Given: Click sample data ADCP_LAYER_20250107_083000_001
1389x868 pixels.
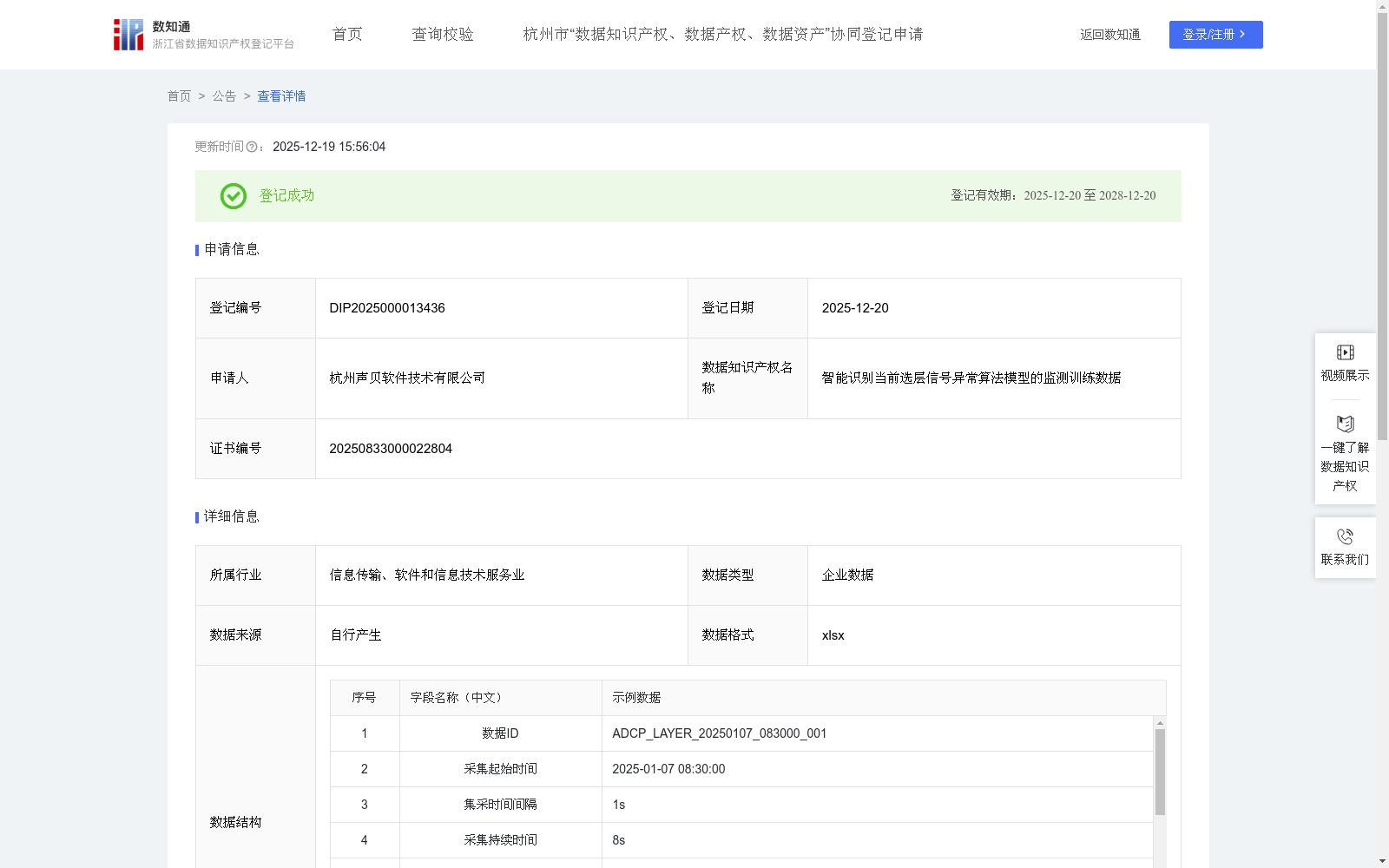Looking at the screenshot, I should (720, 733).
